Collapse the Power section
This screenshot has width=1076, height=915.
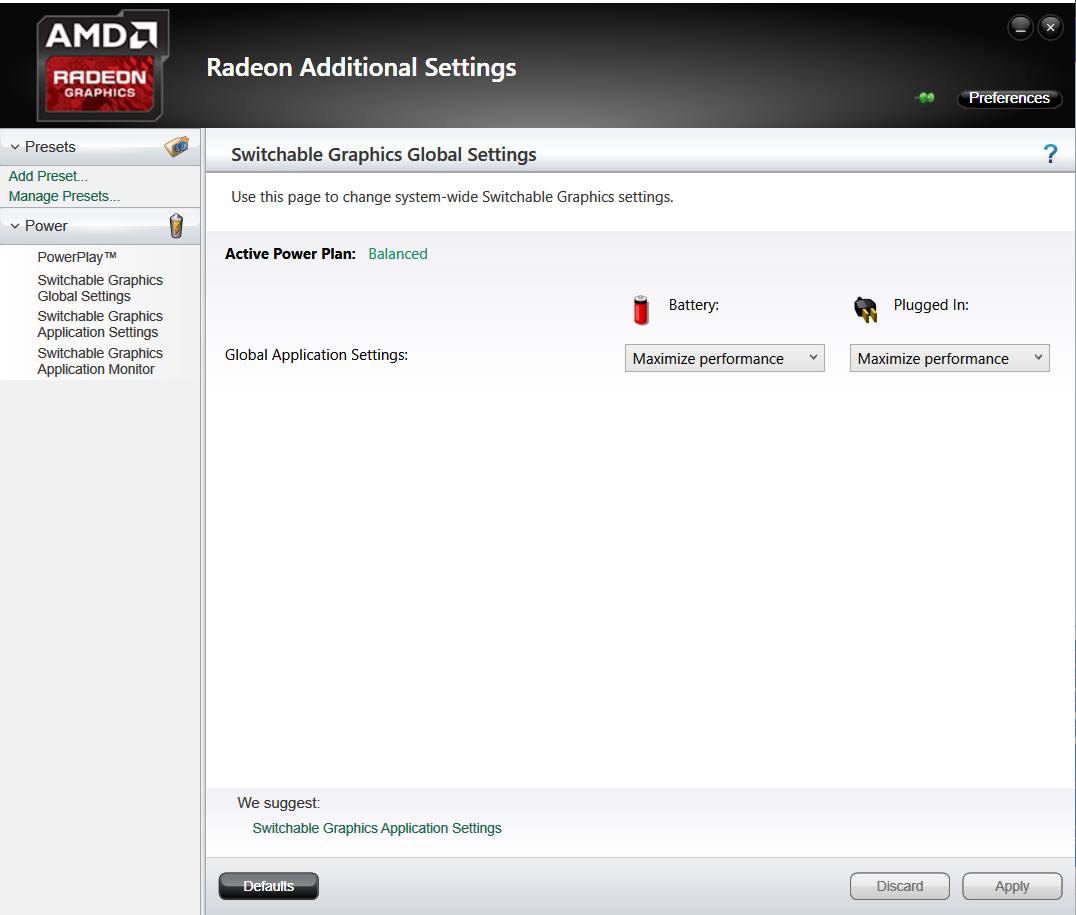click(14, 226)
